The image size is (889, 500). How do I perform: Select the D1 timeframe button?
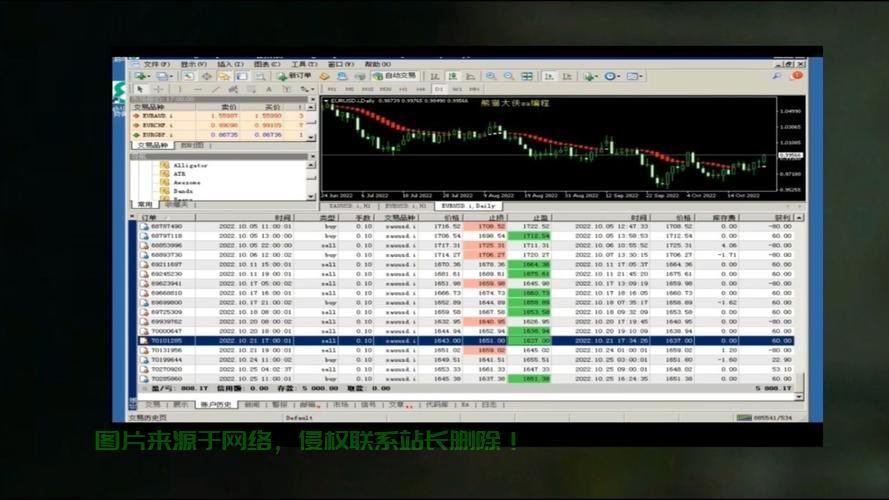[x=438, y=89]
